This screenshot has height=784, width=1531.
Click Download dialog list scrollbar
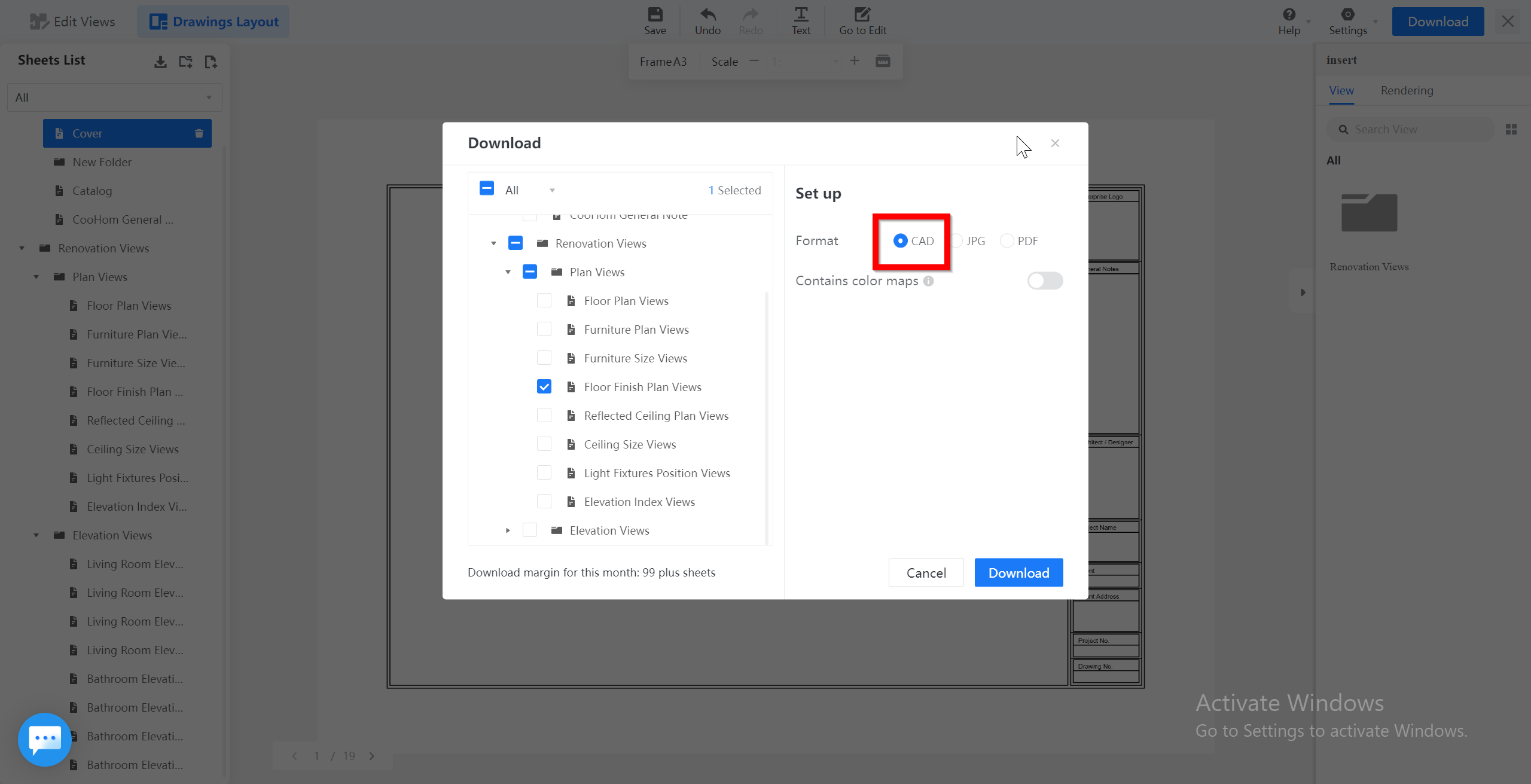pos(766,419)
